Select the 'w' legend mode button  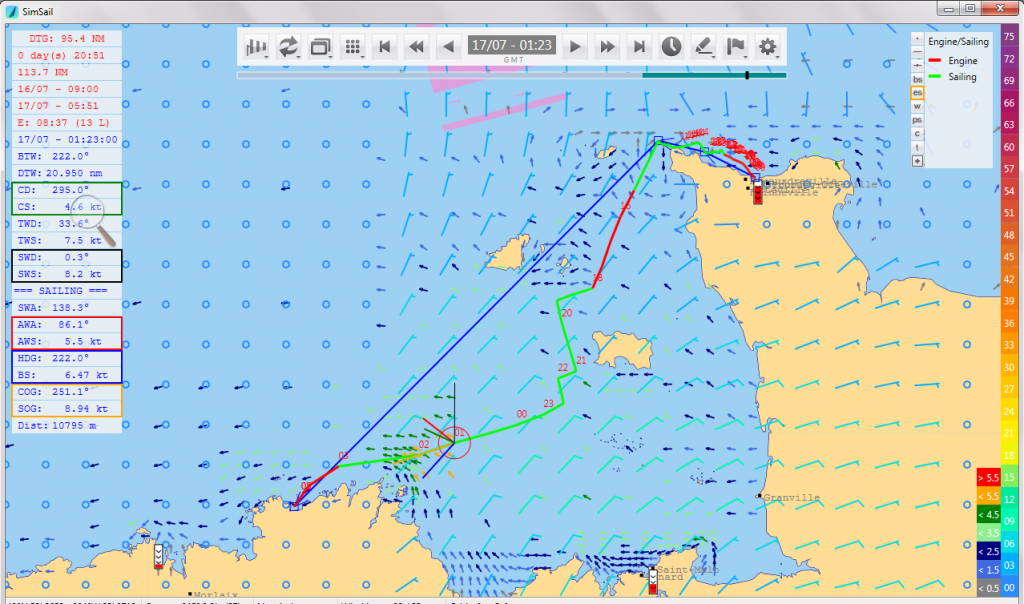click(x=918, y=106)
